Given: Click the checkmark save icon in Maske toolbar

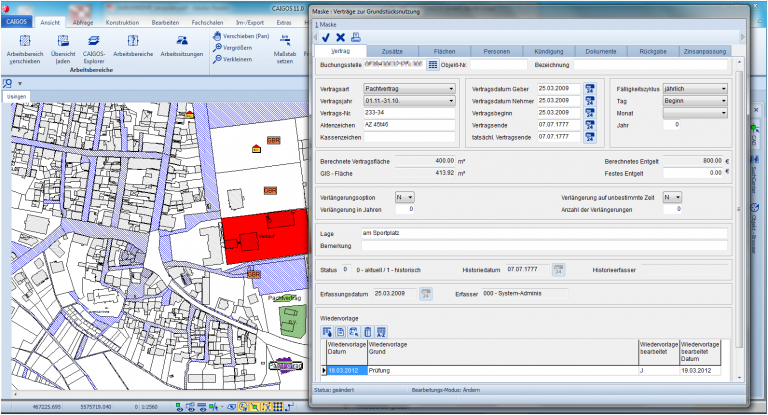Looking at the screenshot, I should point(325,36).
